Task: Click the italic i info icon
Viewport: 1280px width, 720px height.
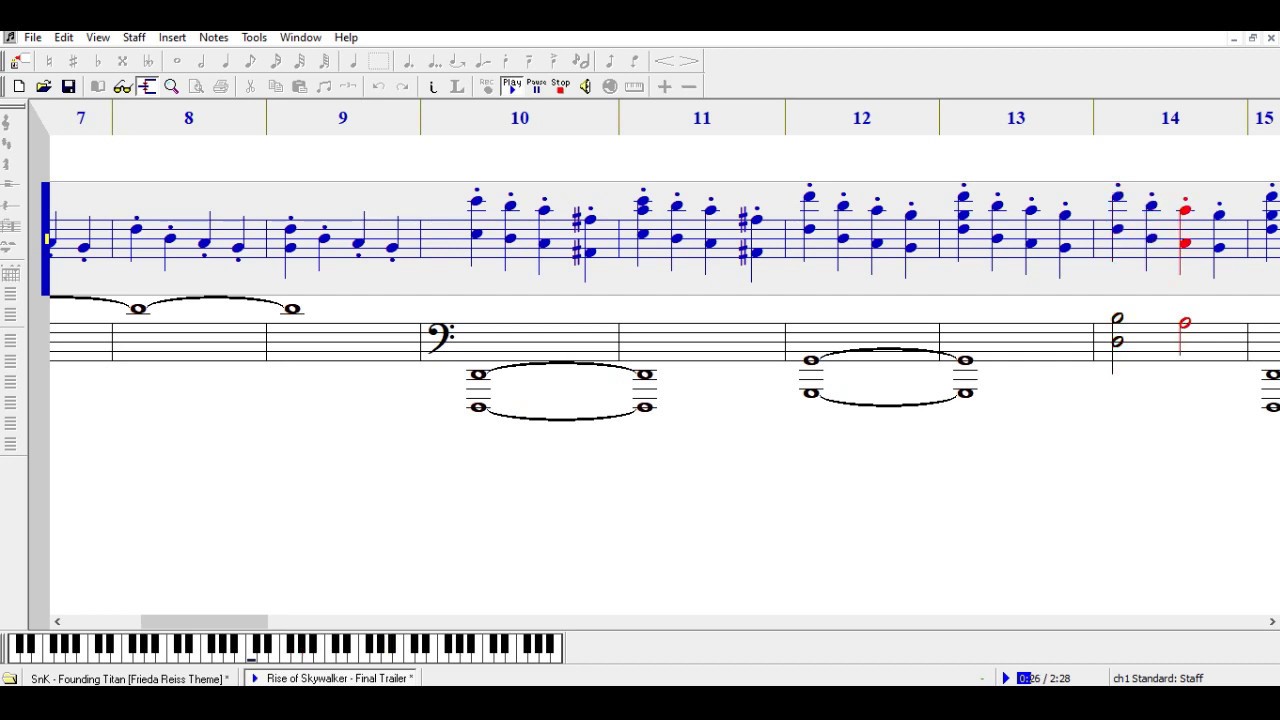Action: coord(433,87)
